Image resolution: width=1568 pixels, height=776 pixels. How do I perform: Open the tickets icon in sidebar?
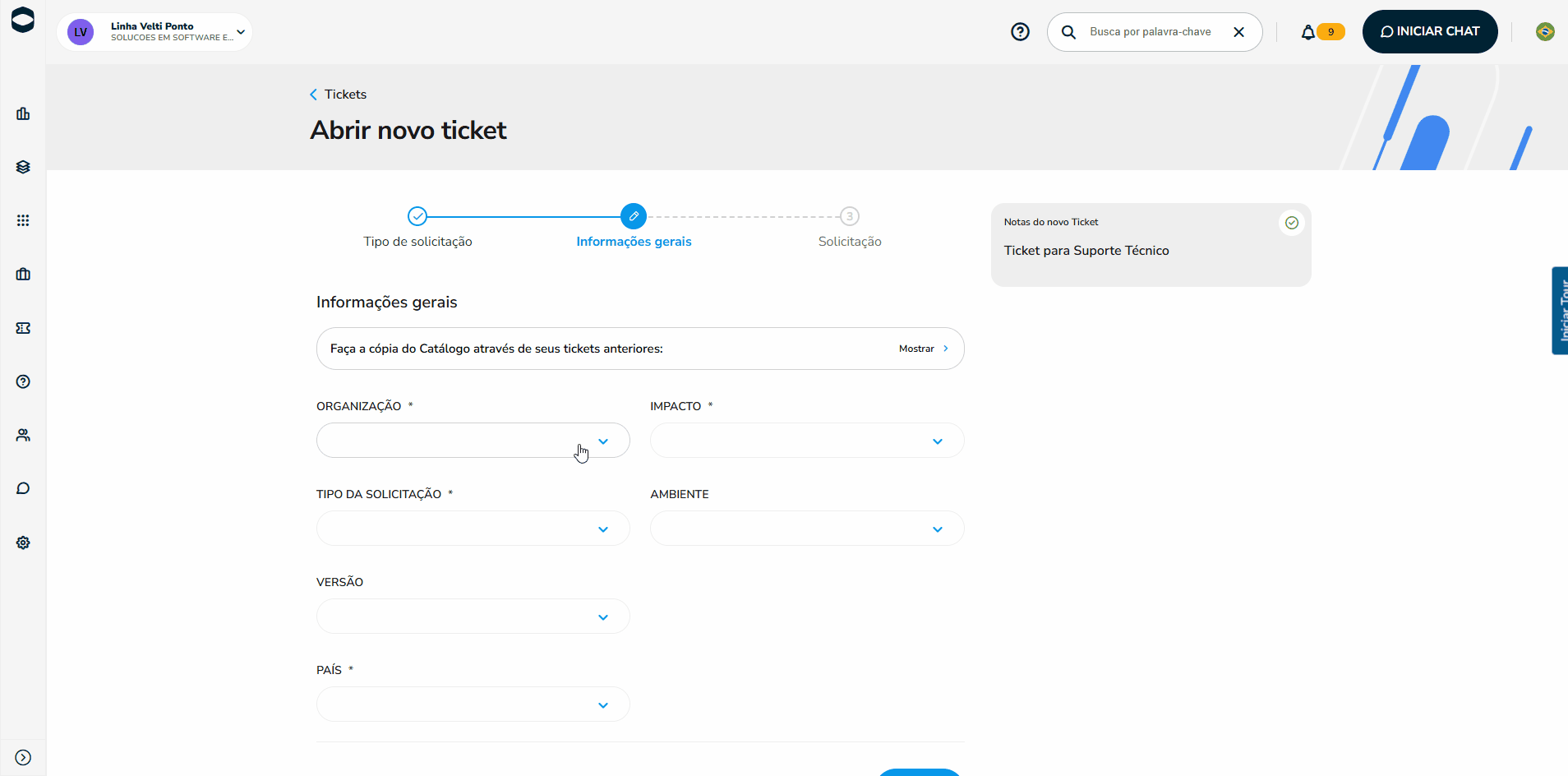pos(23,328)
